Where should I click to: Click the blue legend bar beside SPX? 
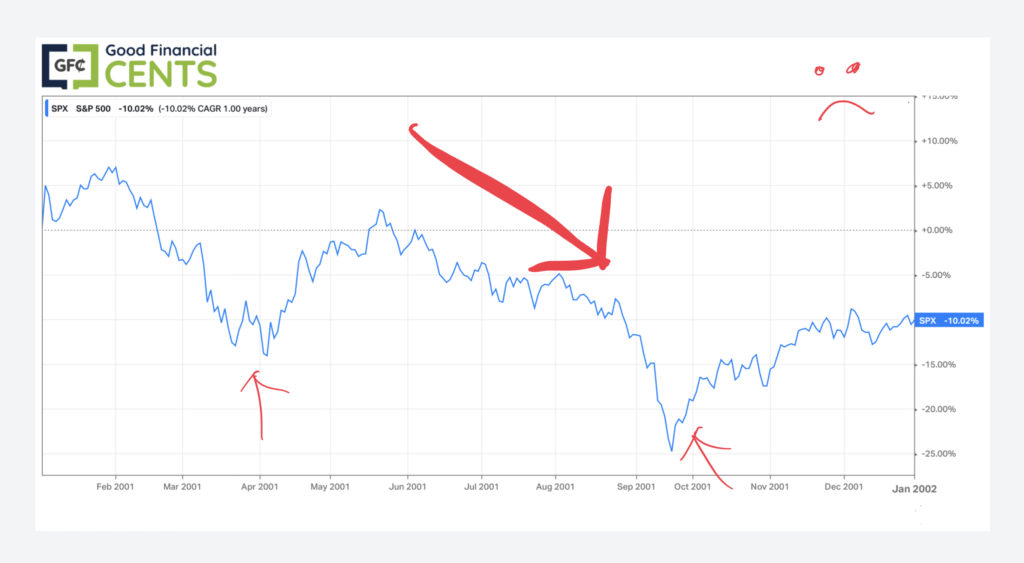click(47, 108)
